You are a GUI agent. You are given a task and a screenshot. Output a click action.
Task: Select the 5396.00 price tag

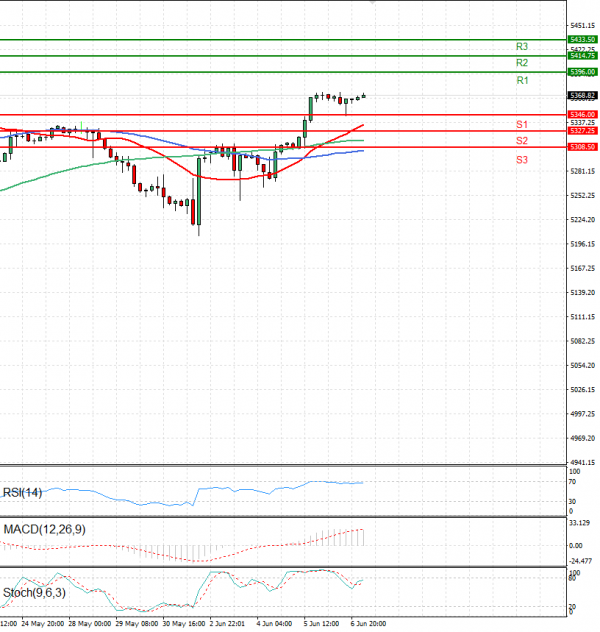click(x=583, y=72)
